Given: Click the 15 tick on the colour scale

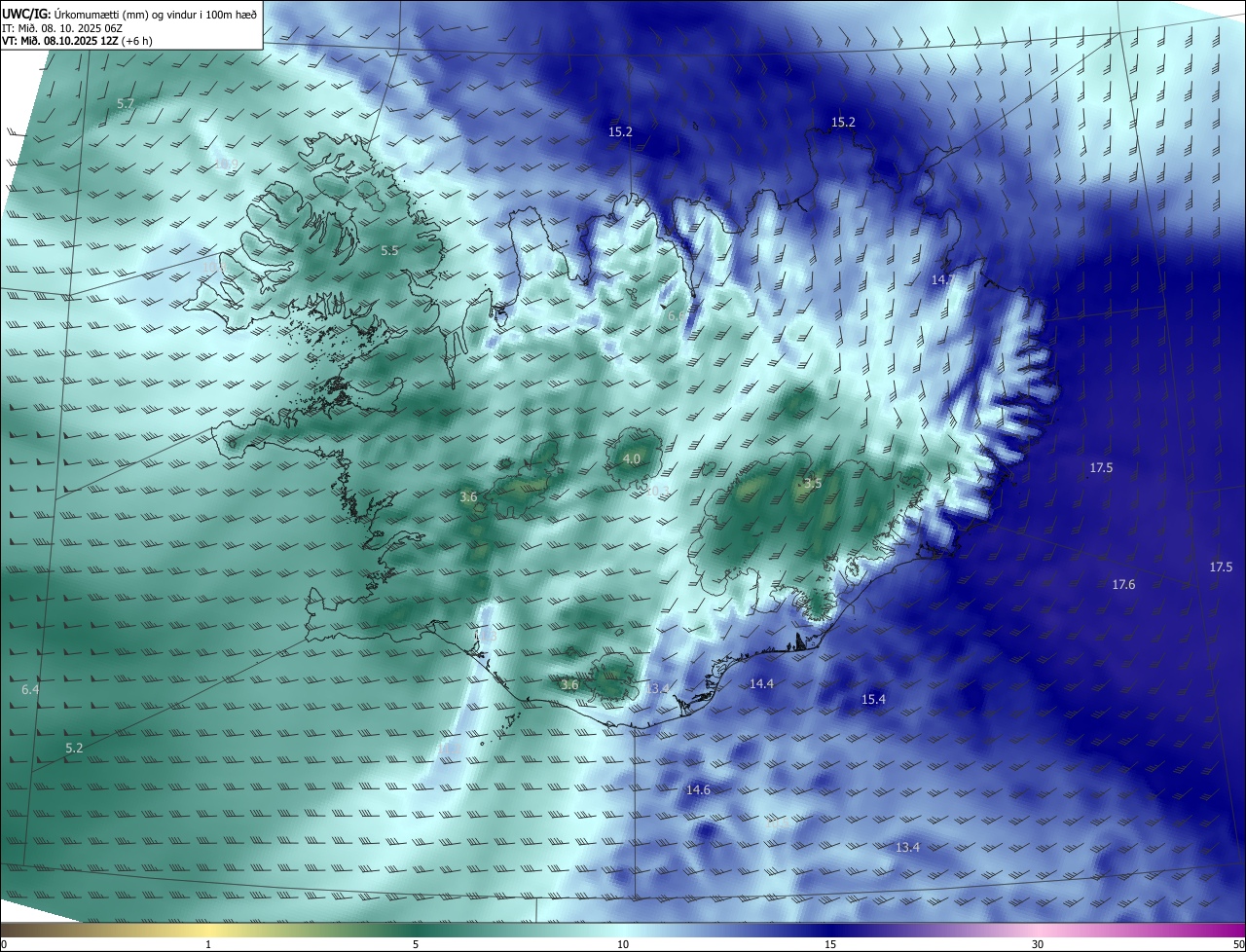Looking at the screenshot, I should click(x=830, y=944).
